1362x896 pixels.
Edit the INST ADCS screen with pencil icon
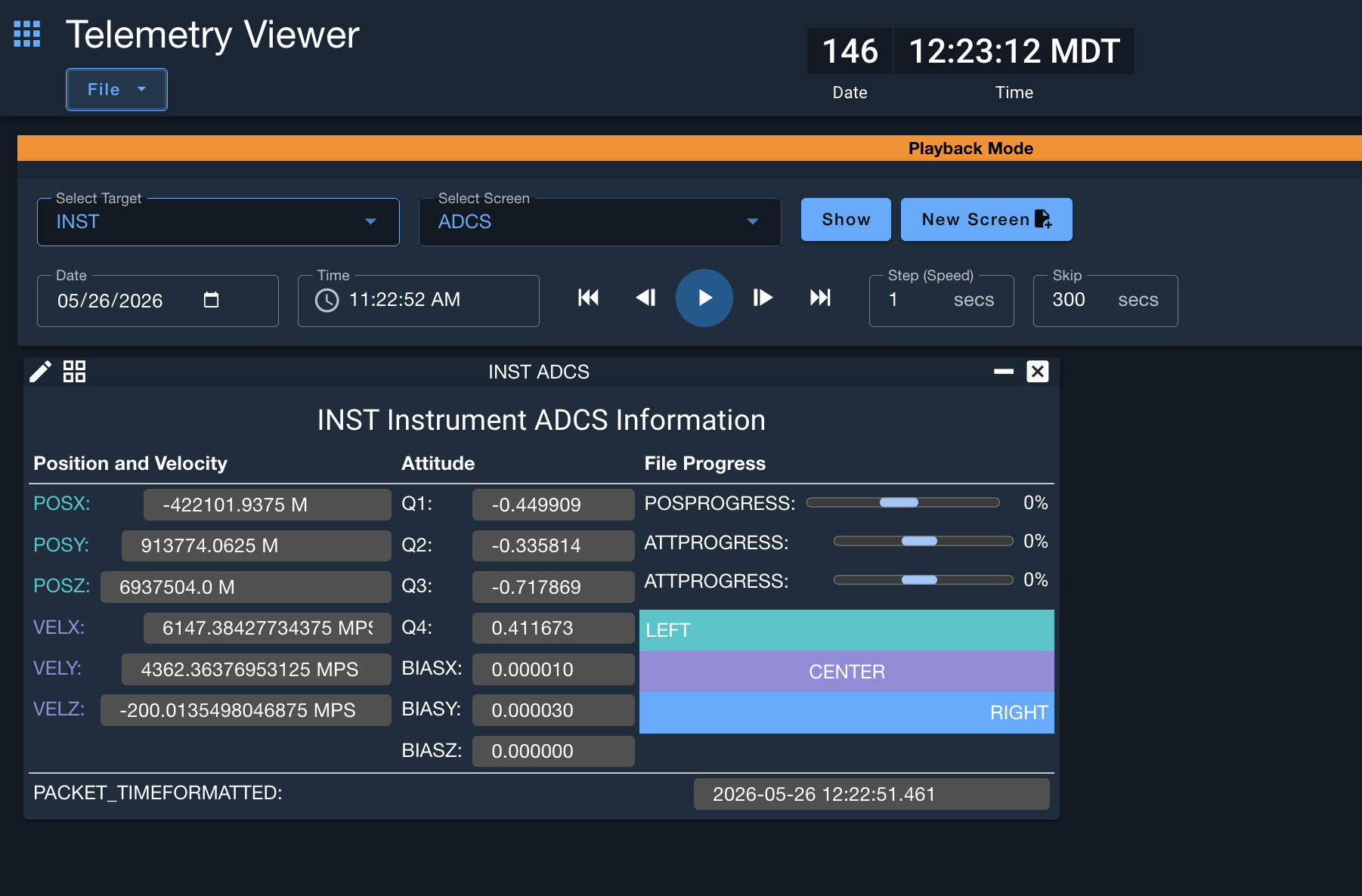click(40, 372)
